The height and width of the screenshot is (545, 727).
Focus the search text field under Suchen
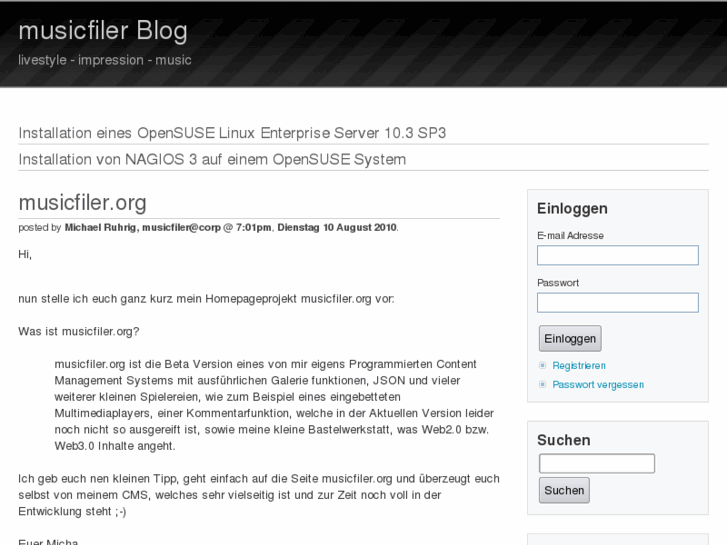(x=597, y=463)
